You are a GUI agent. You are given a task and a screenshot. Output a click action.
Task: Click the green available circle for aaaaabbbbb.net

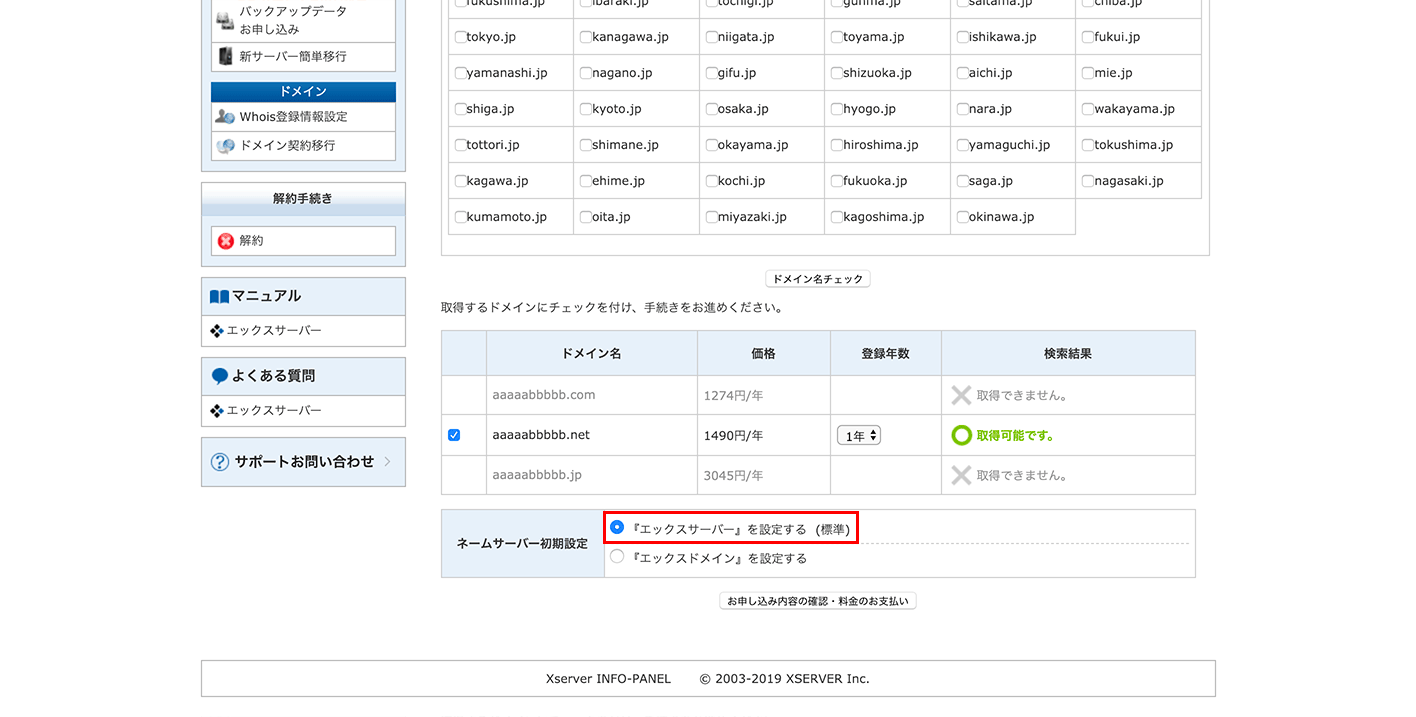(961, 436)
